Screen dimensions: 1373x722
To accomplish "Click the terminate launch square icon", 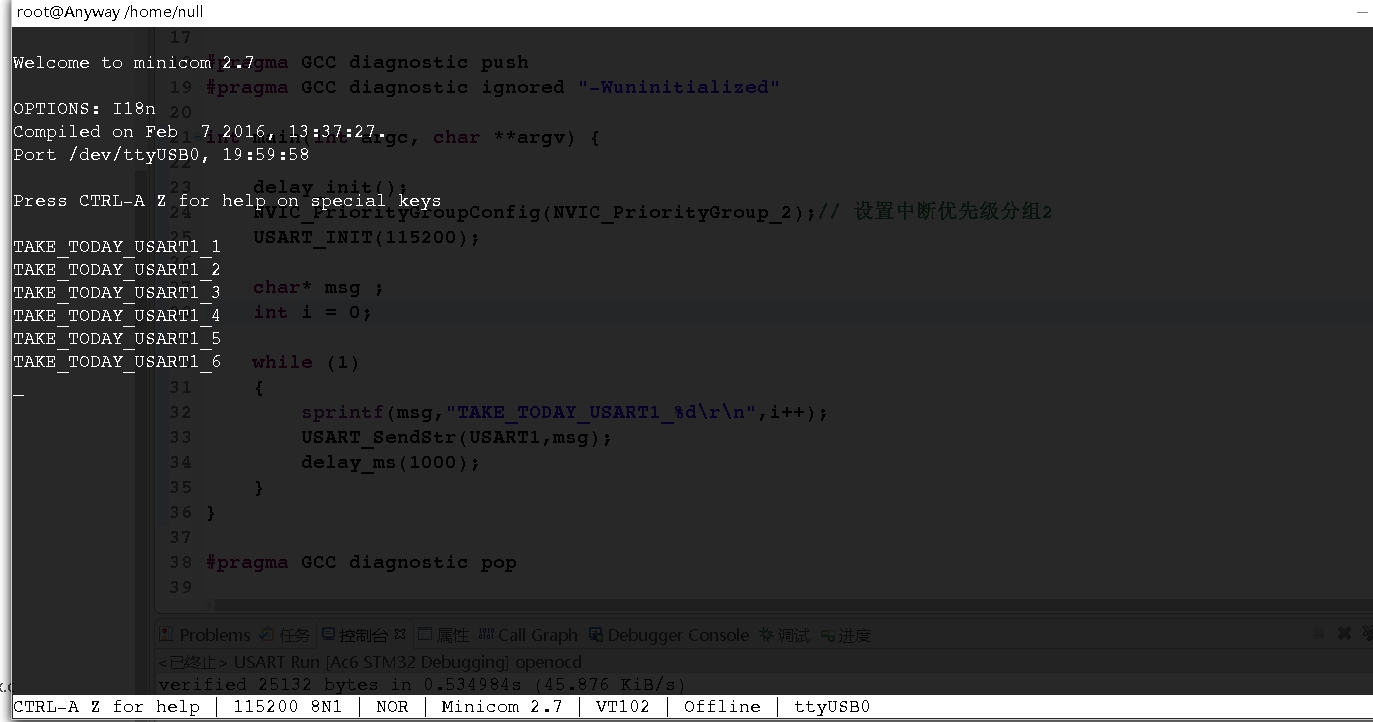I will 1318,632.
